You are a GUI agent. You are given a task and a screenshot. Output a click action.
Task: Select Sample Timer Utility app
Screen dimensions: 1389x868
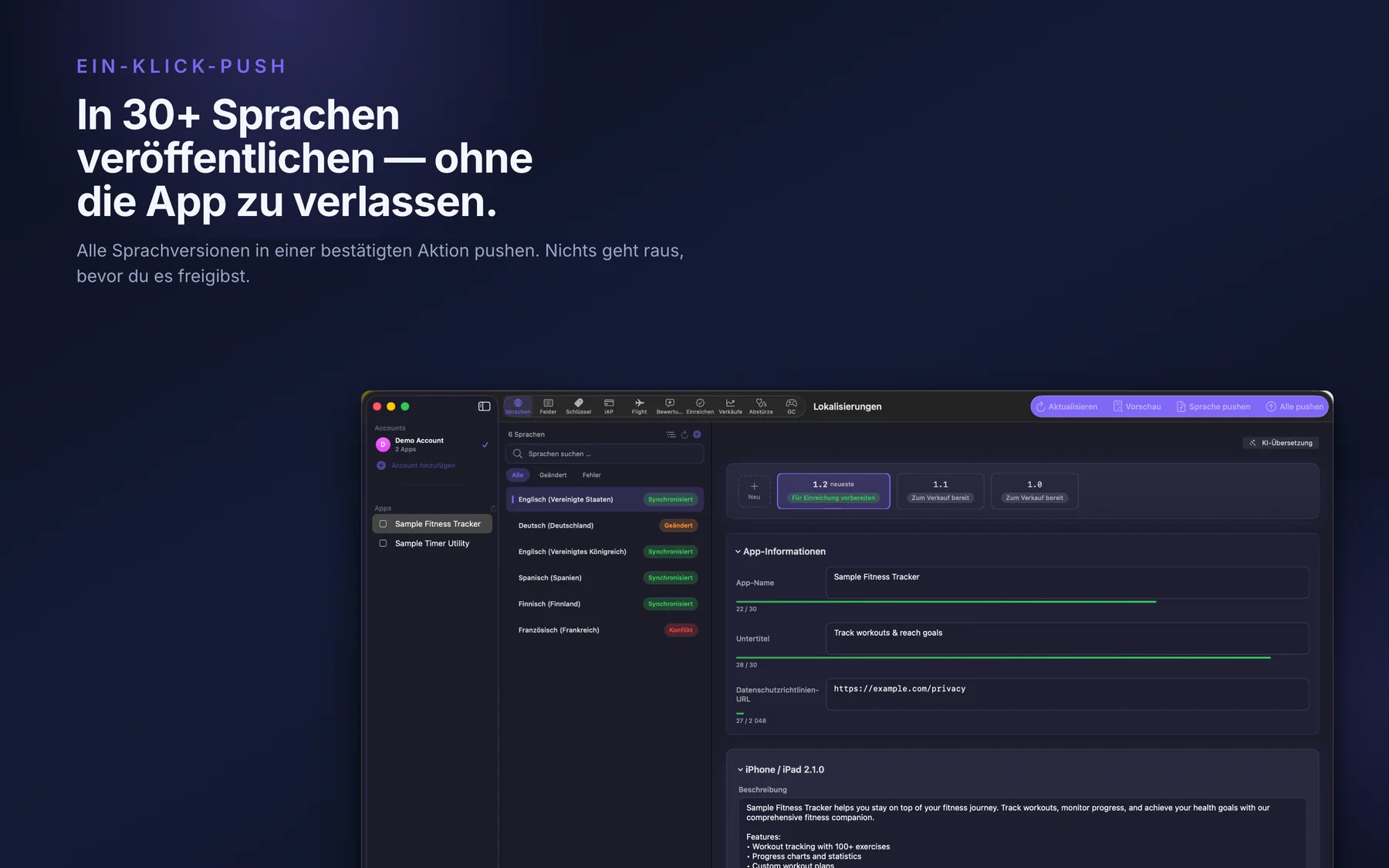point(432,543)
